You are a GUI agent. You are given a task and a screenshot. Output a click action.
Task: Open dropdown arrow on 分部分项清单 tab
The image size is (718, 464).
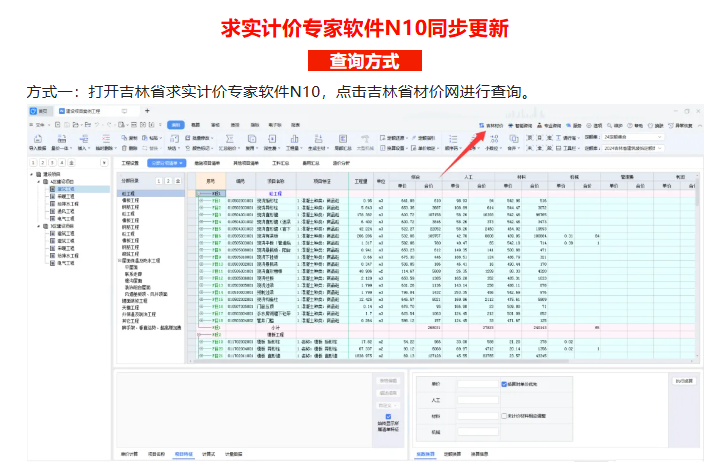(x=181, y=163)
